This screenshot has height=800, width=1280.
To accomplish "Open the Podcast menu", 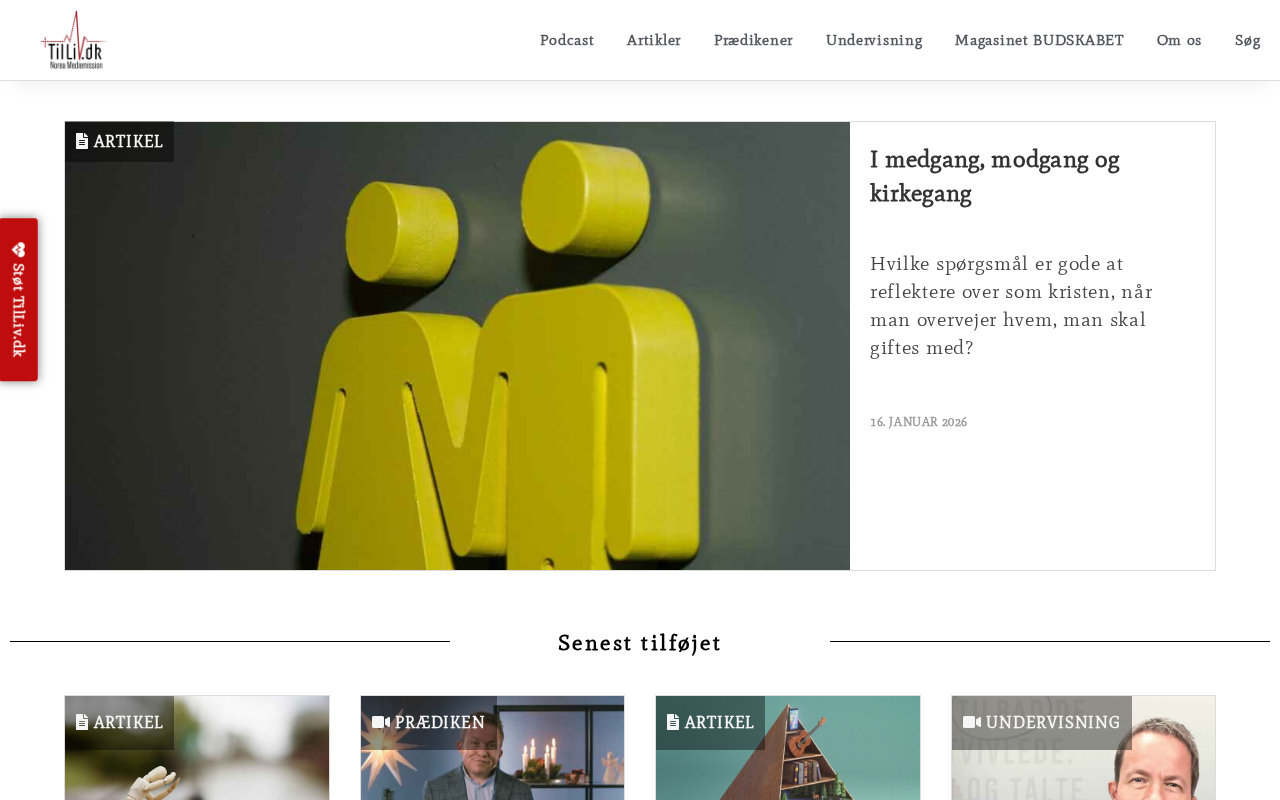I will pyautogui.click(x=567, y=40).
